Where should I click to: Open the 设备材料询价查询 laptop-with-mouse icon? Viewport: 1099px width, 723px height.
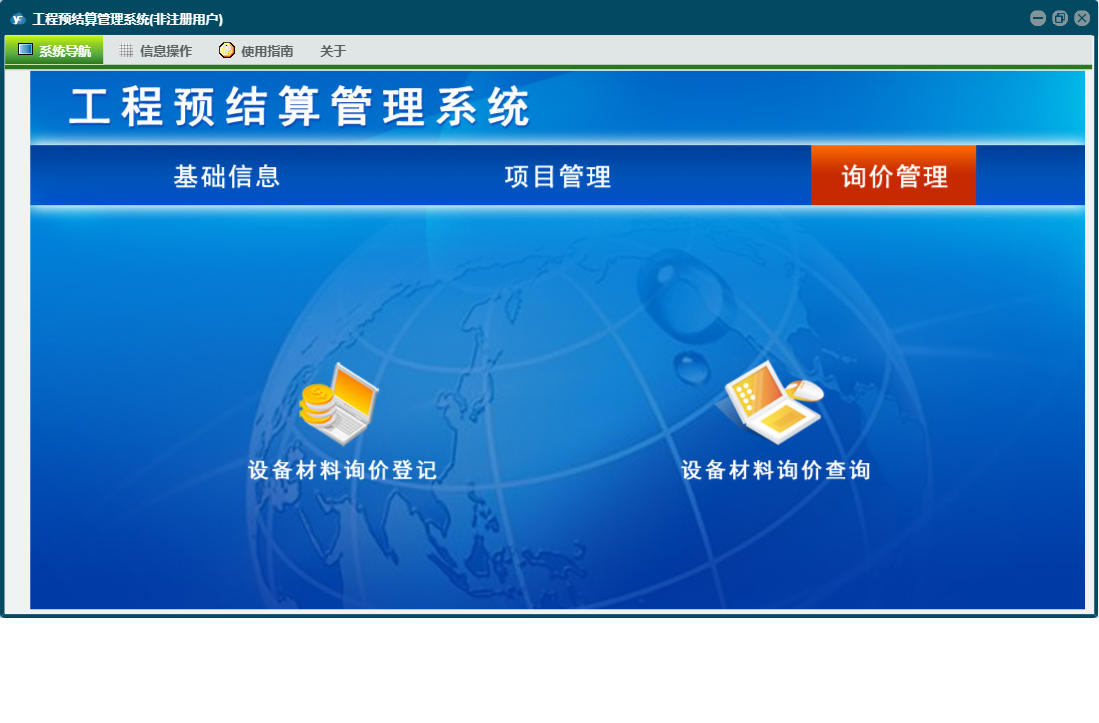(770, 402)
